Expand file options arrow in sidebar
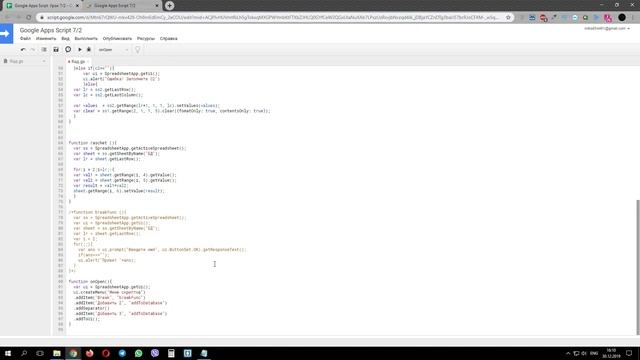The height and width of the screenshot is (360, 640). [44, 61]
